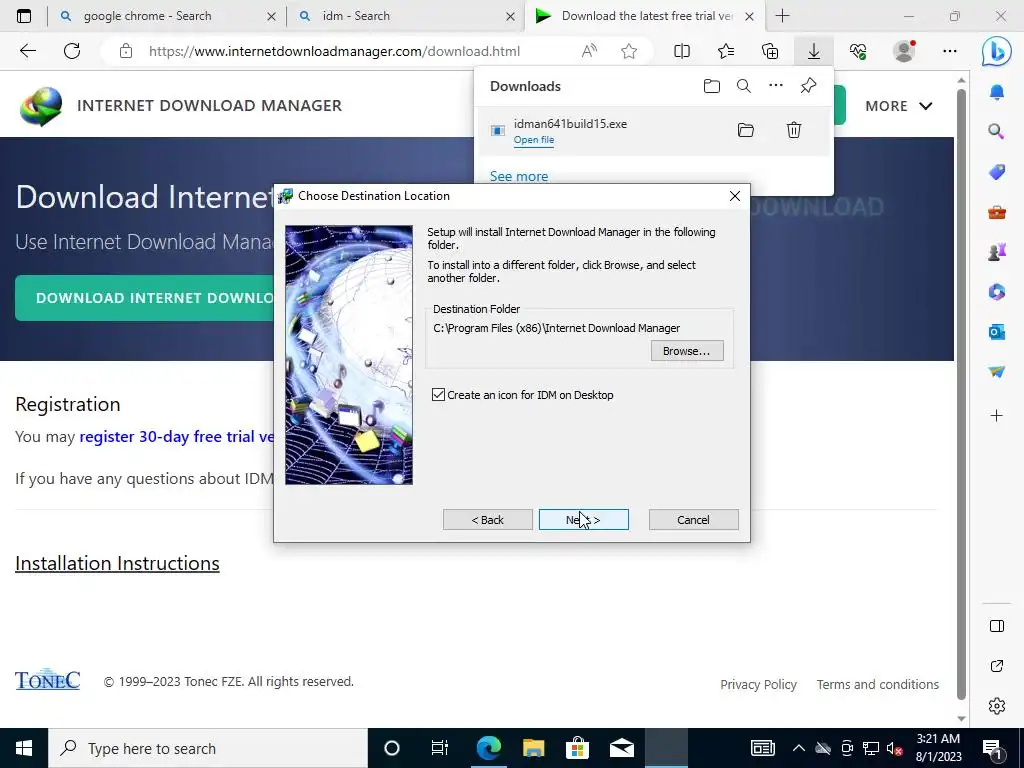Open split screen view icon
1024x768 pixels.
[x=682, y=51]
